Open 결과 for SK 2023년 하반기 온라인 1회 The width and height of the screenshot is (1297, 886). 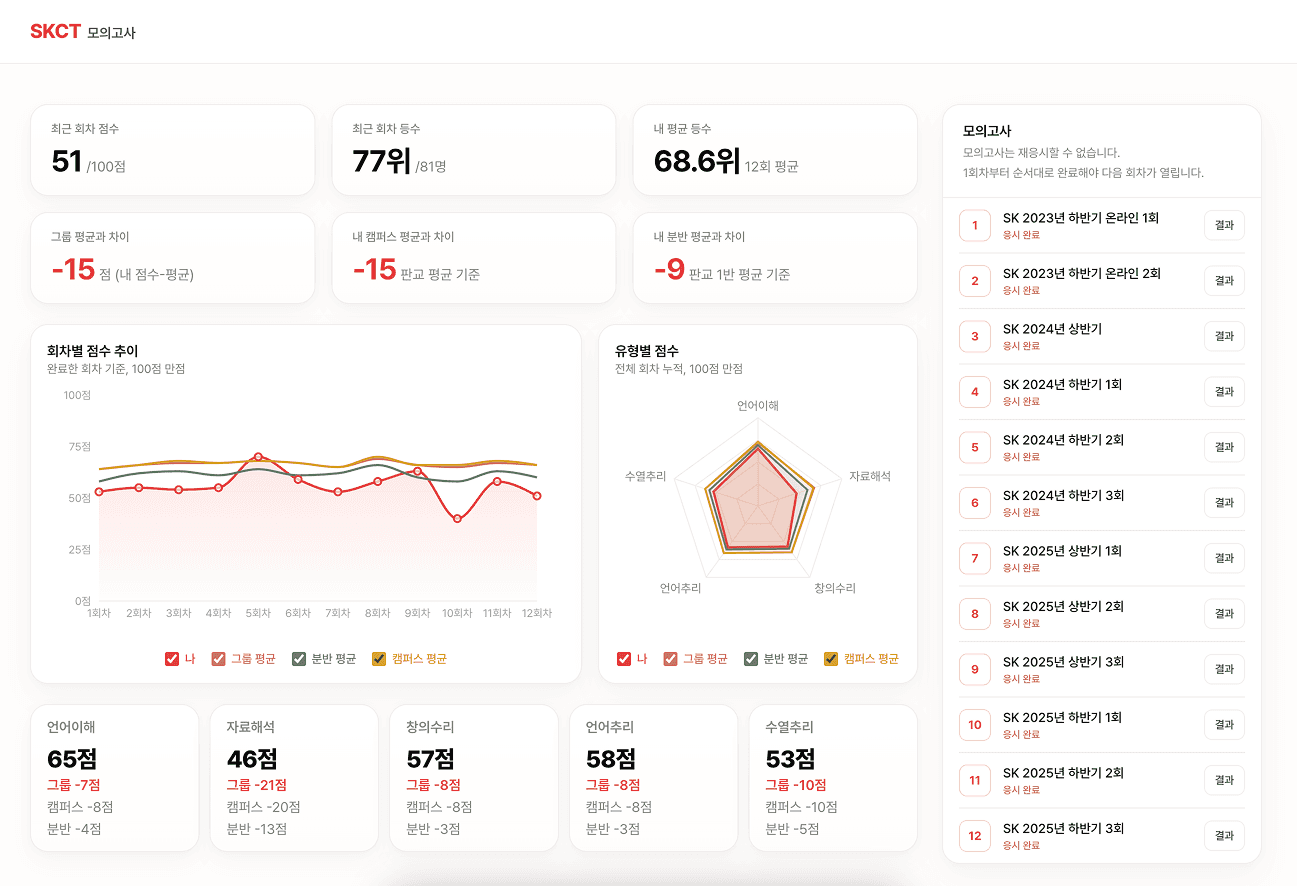point(1224,225)
